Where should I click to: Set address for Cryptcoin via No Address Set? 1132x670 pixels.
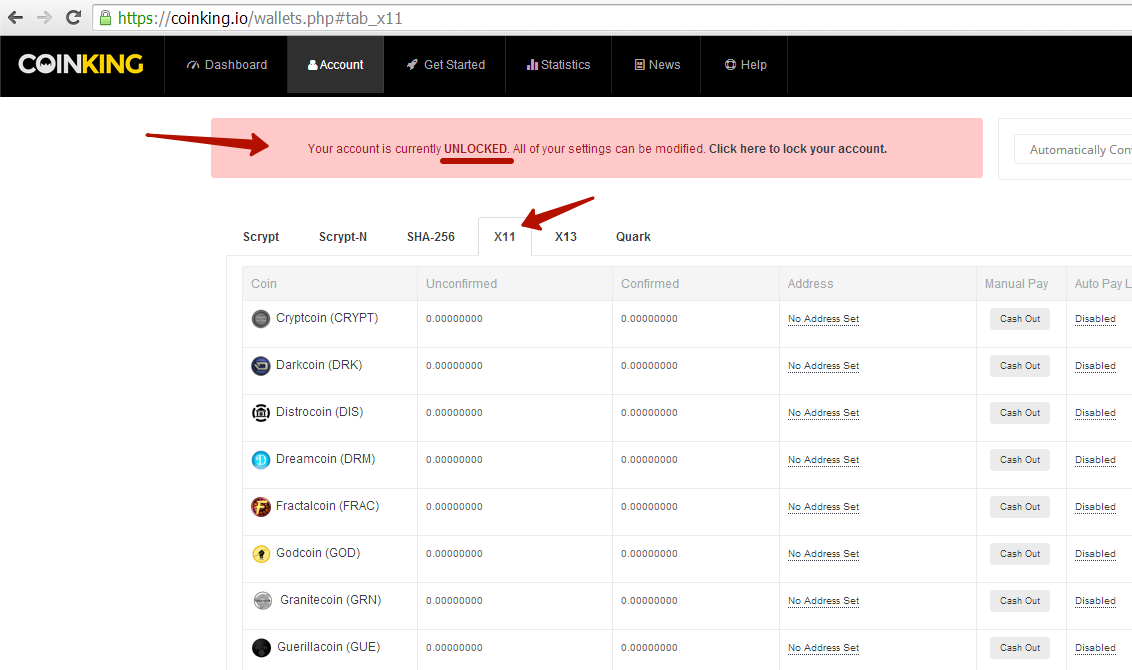[x=823, y=318]
